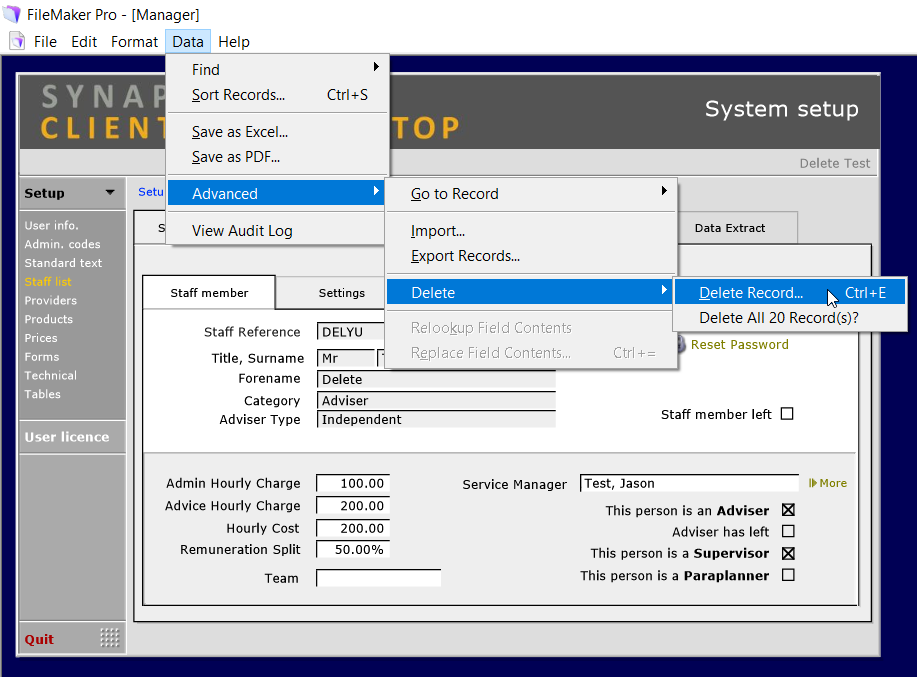917x677 pixels.
Task: Open Standard text in sidebar
Action: coord(63,262)
